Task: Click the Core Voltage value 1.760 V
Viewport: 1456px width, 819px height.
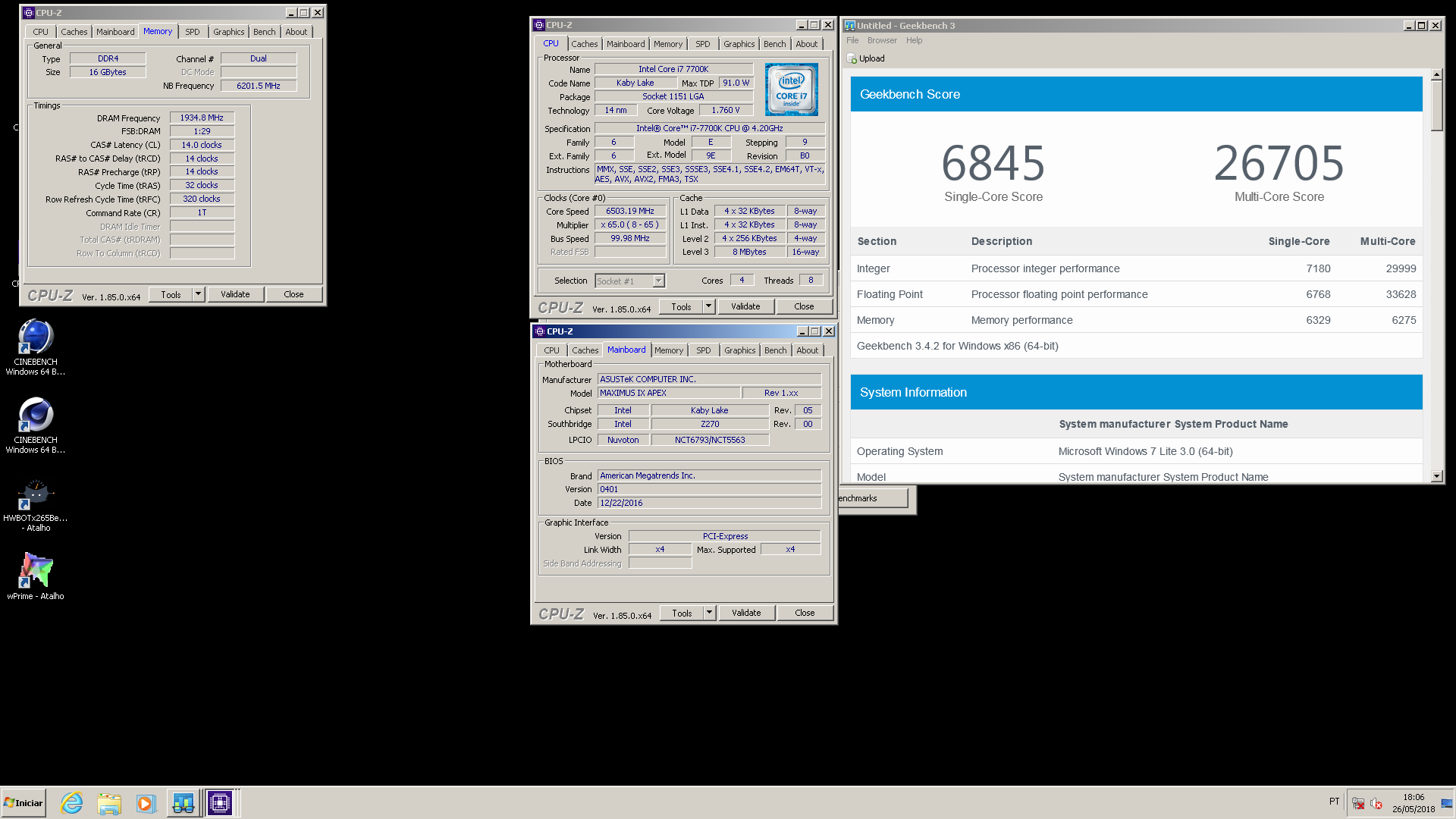Action: (725, 110)
